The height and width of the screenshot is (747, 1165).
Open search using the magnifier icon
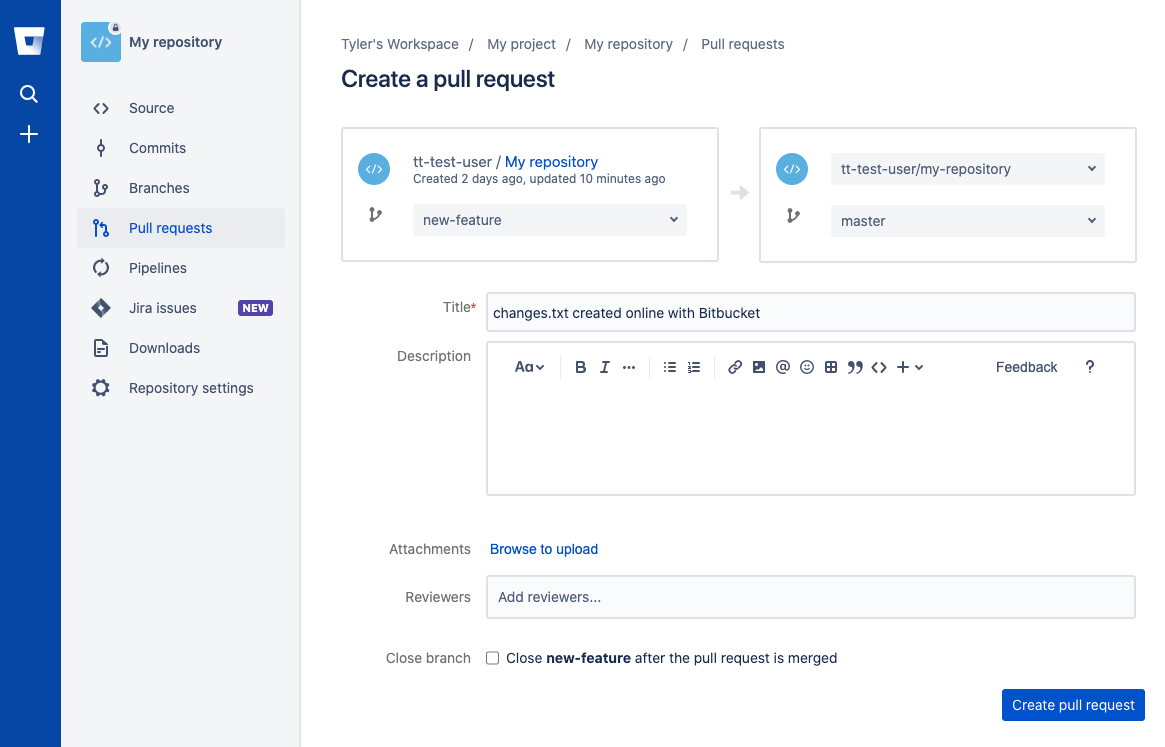point(29,94)
